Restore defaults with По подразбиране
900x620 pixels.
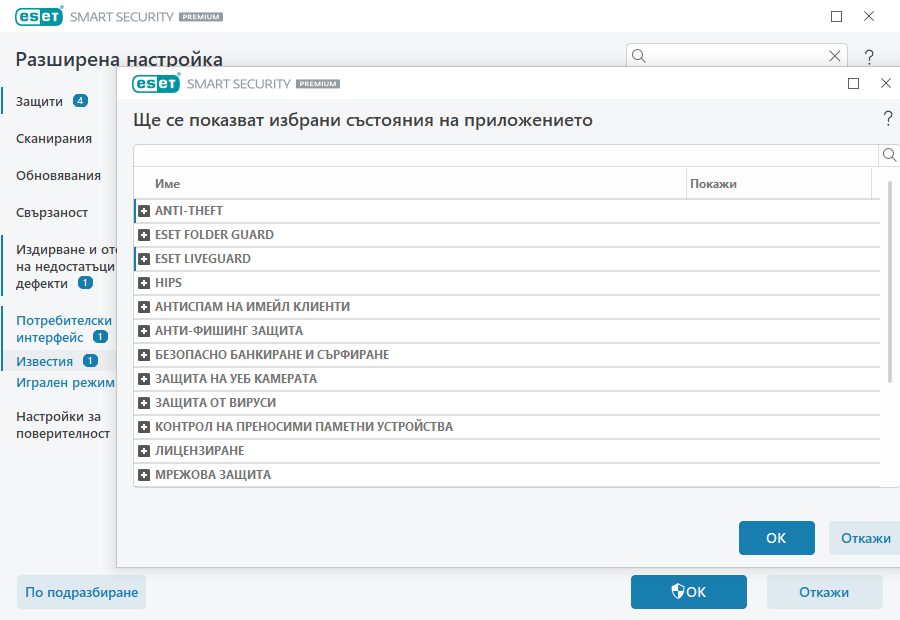click(81, 592)
